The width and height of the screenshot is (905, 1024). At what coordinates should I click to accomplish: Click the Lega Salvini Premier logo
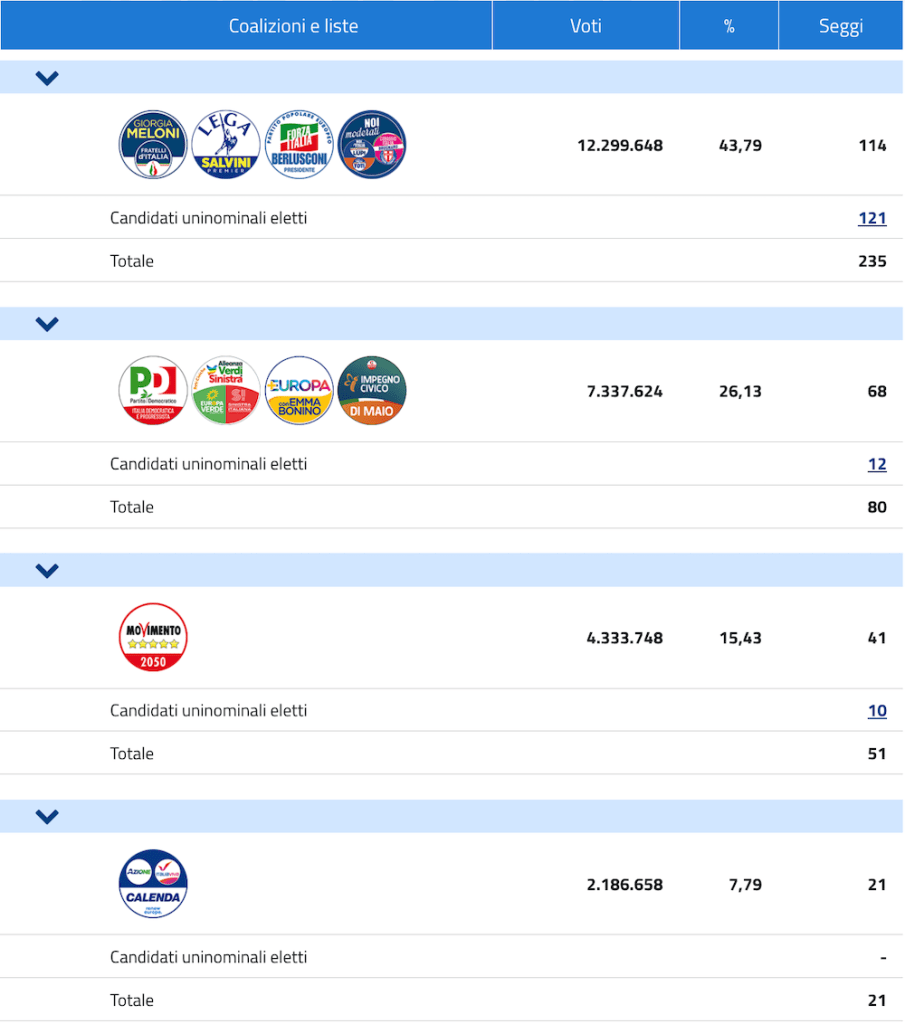tap(226, 145)
